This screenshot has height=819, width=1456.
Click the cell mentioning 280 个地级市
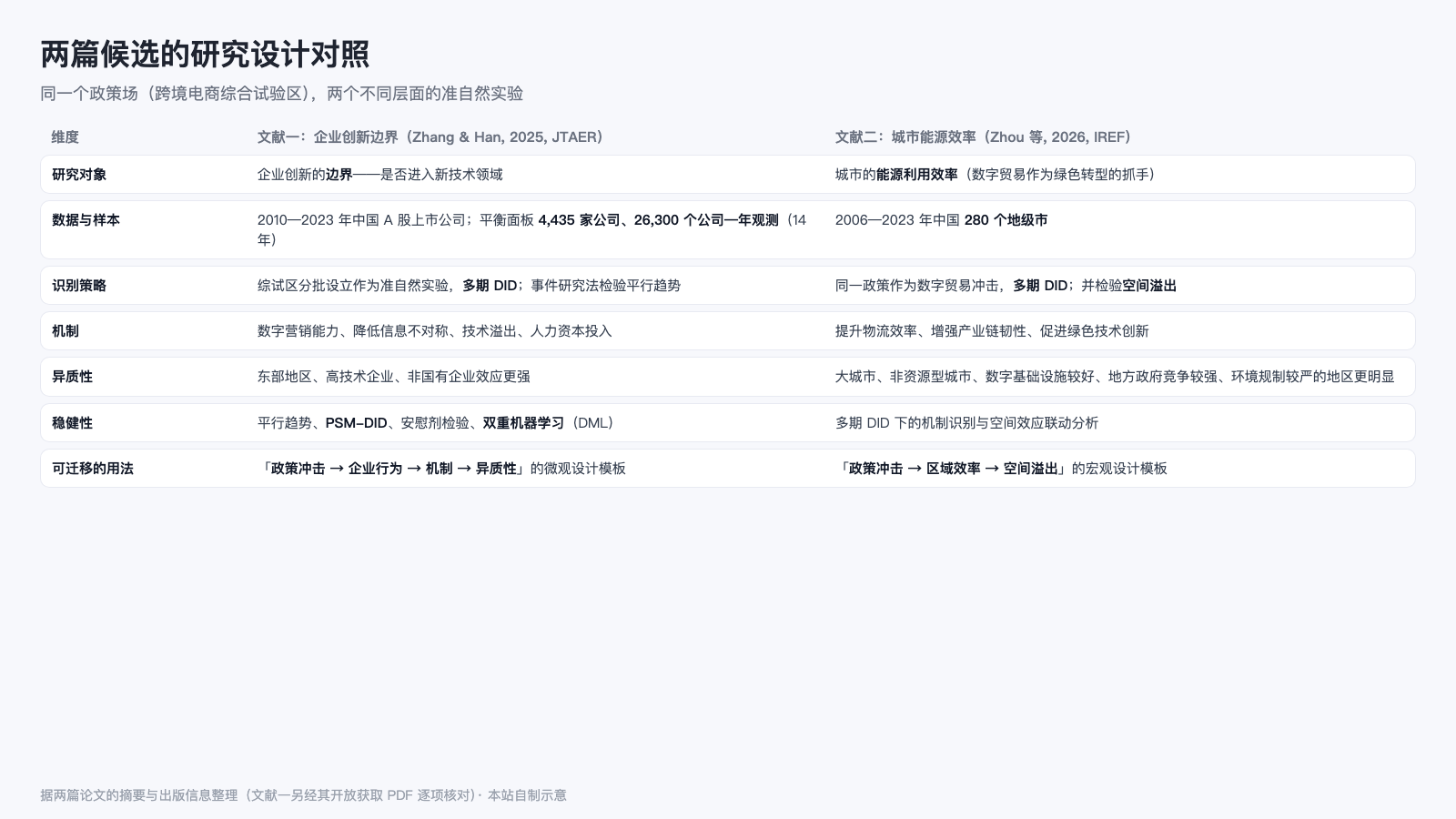tap(941, 220)
